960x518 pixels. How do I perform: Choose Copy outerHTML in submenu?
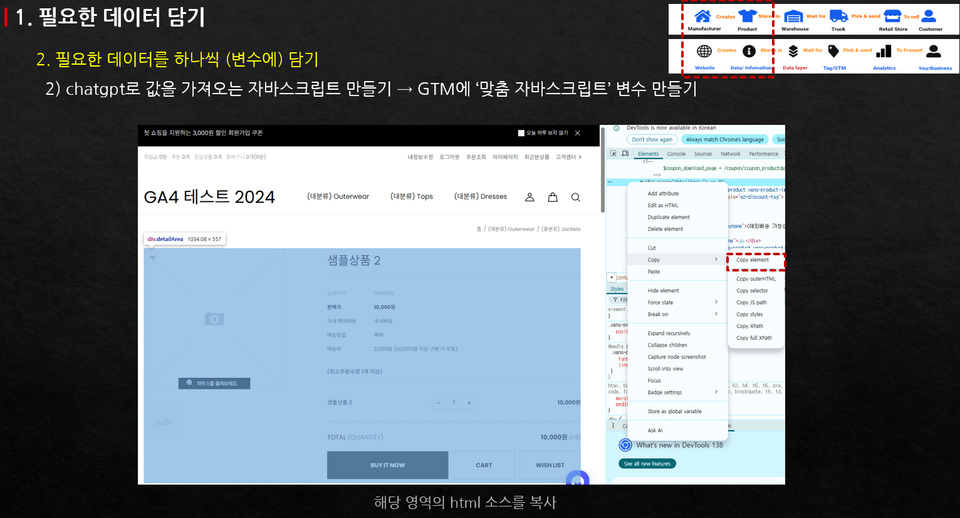click(x=756, y=279)
